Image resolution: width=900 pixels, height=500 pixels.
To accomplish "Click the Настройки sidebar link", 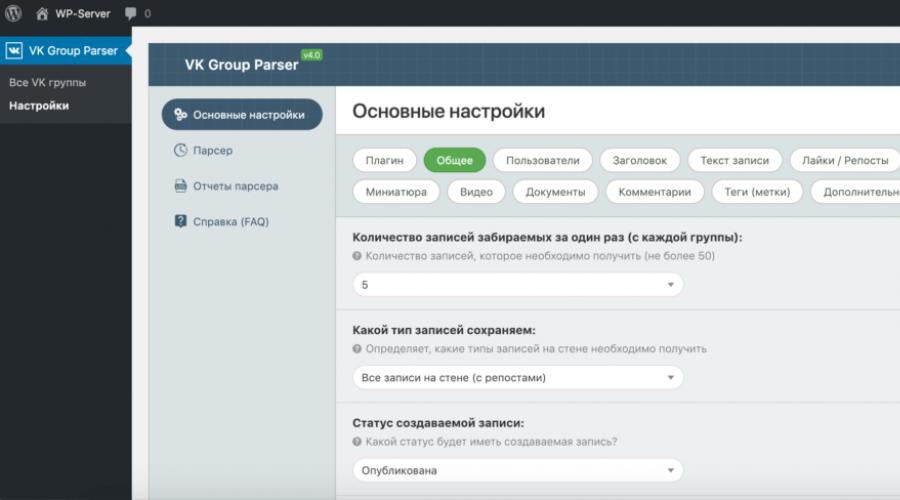I will click(x=39, y=106).
